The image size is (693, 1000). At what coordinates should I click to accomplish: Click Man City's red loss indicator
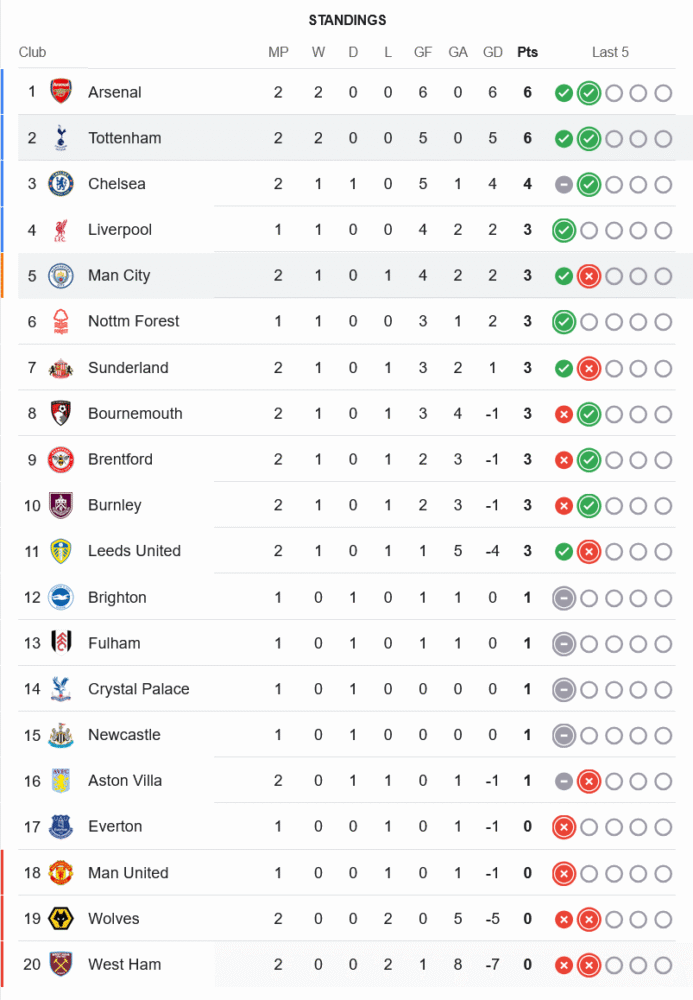point(589,276)
